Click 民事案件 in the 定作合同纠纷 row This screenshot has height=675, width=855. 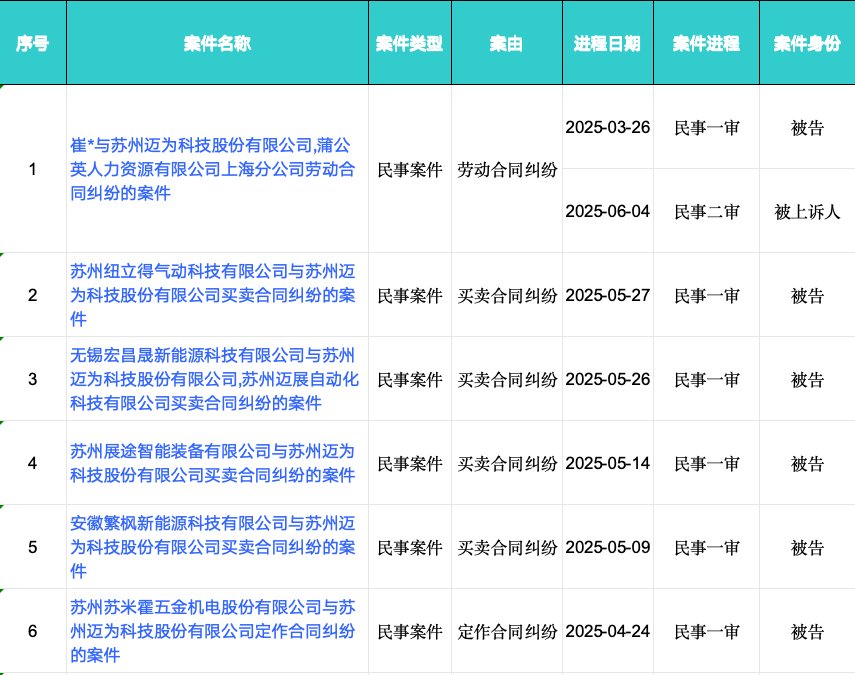coord(410,631)
